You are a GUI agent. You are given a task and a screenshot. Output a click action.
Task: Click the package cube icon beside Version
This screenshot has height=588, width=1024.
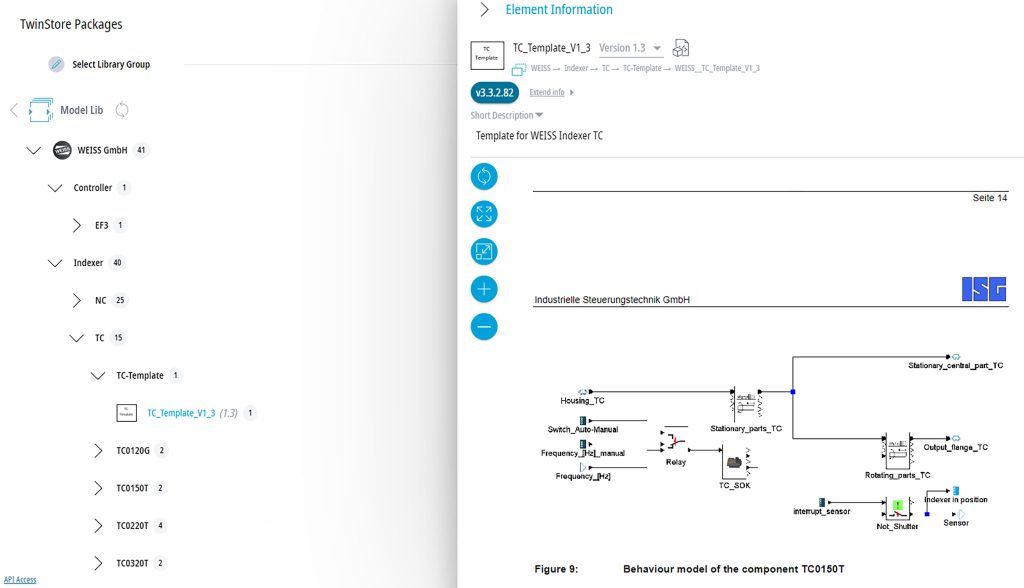(x=681, y=48)
